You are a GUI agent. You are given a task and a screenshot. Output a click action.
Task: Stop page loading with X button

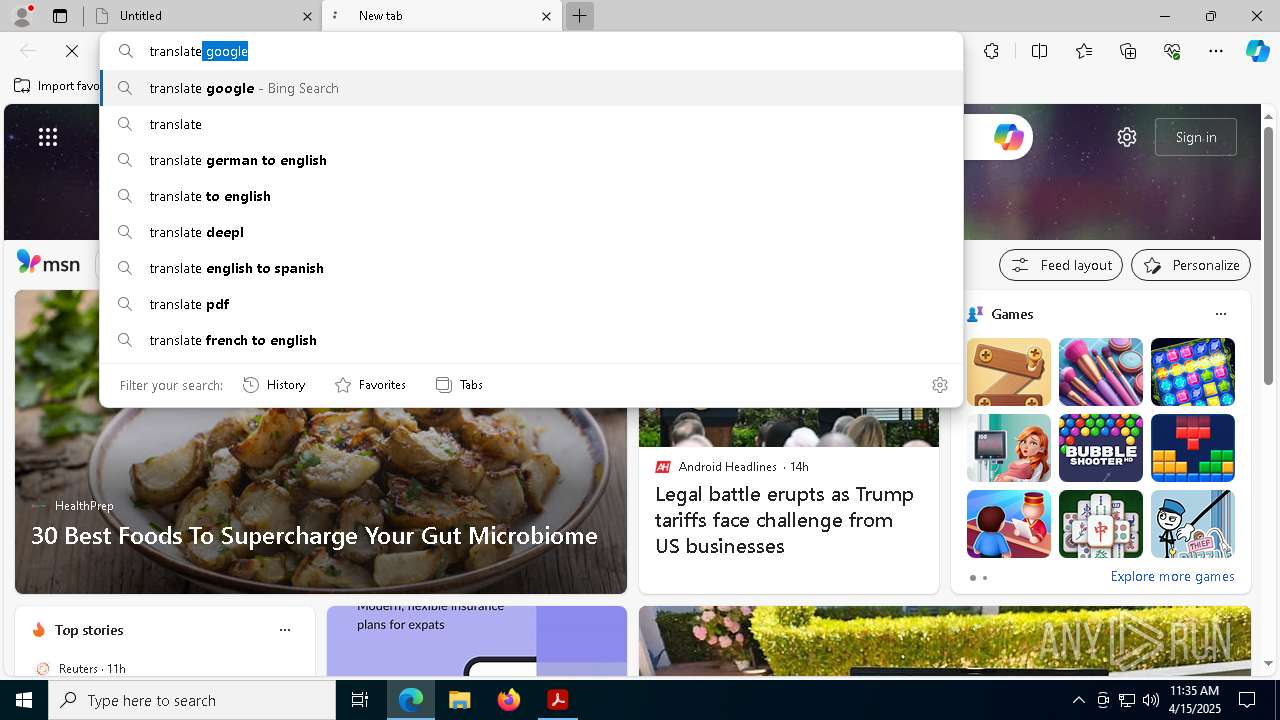click(72, 51)
